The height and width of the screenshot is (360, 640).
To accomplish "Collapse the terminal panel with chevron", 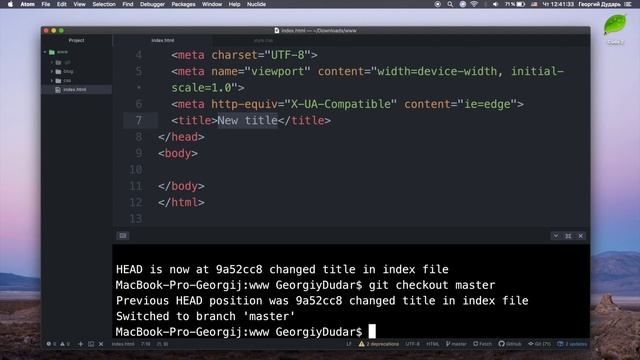I will 556,236.
